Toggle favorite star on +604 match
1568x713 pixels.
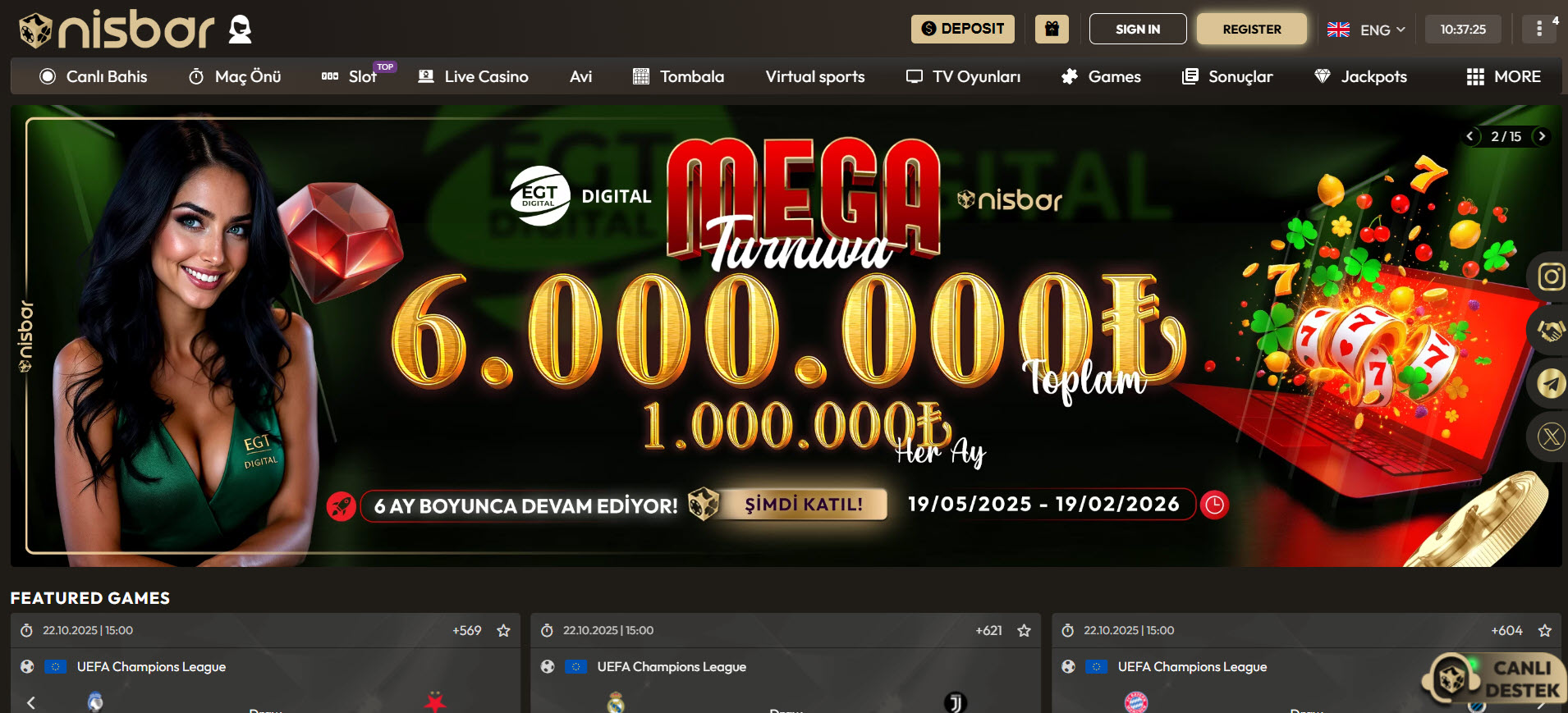1544,630
